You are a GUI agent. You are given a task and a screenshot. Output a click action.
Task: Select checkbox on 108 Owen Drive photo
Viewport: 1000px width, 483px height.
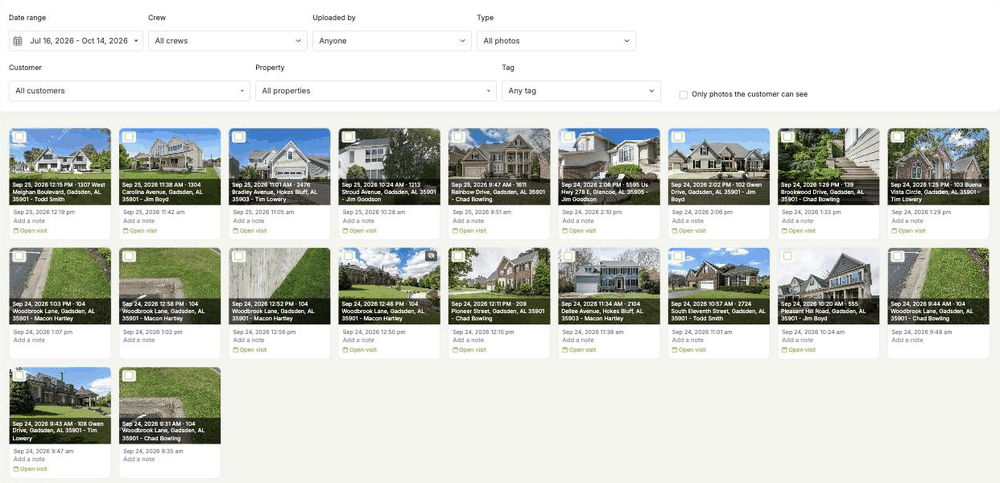[x=20, y=376]
